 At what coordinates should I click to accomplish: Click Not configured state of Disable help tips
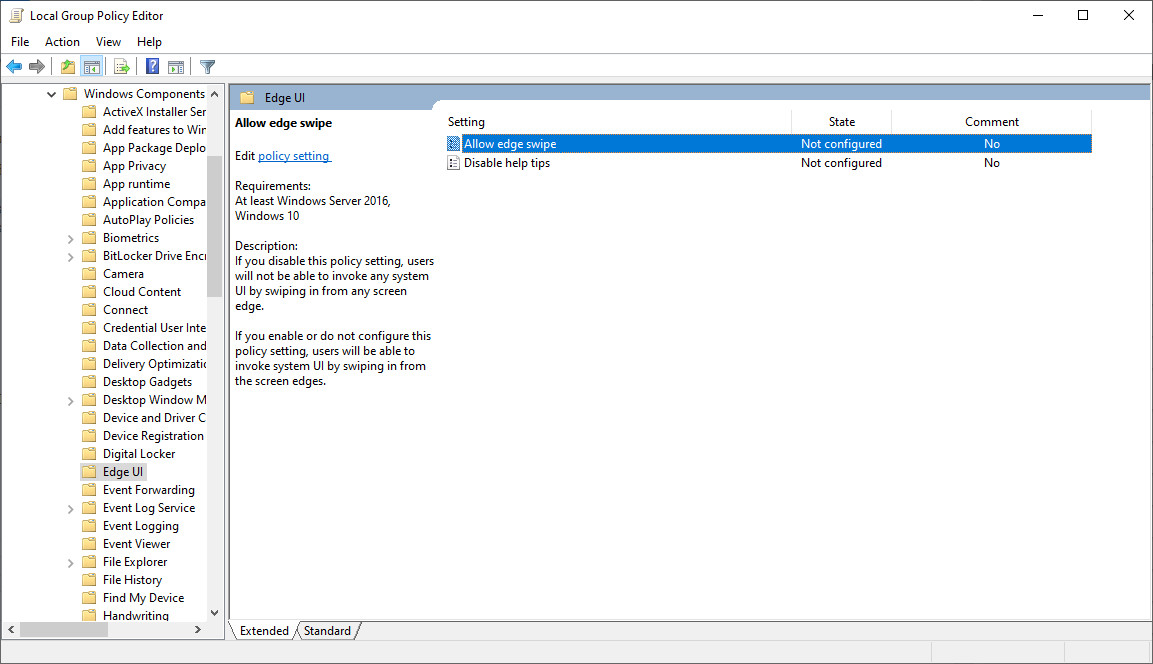tap(841, 163)
